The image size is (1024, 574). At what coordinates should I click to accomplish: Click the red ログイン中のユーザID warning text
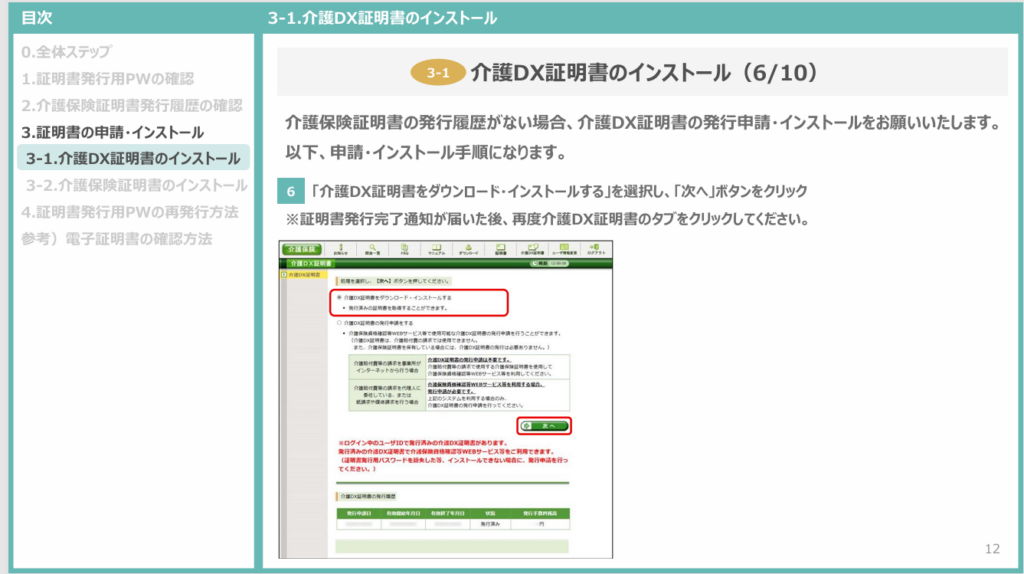[453, 456]
